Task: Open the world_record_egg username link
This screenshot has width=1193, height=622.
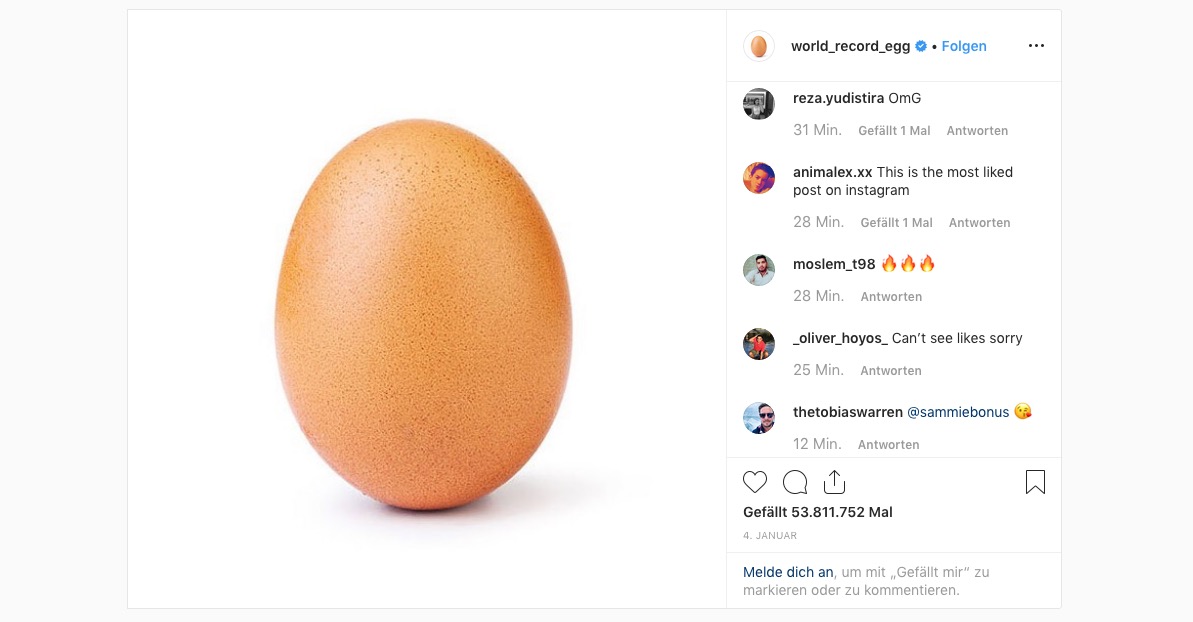Action: [x=850, y=46]
